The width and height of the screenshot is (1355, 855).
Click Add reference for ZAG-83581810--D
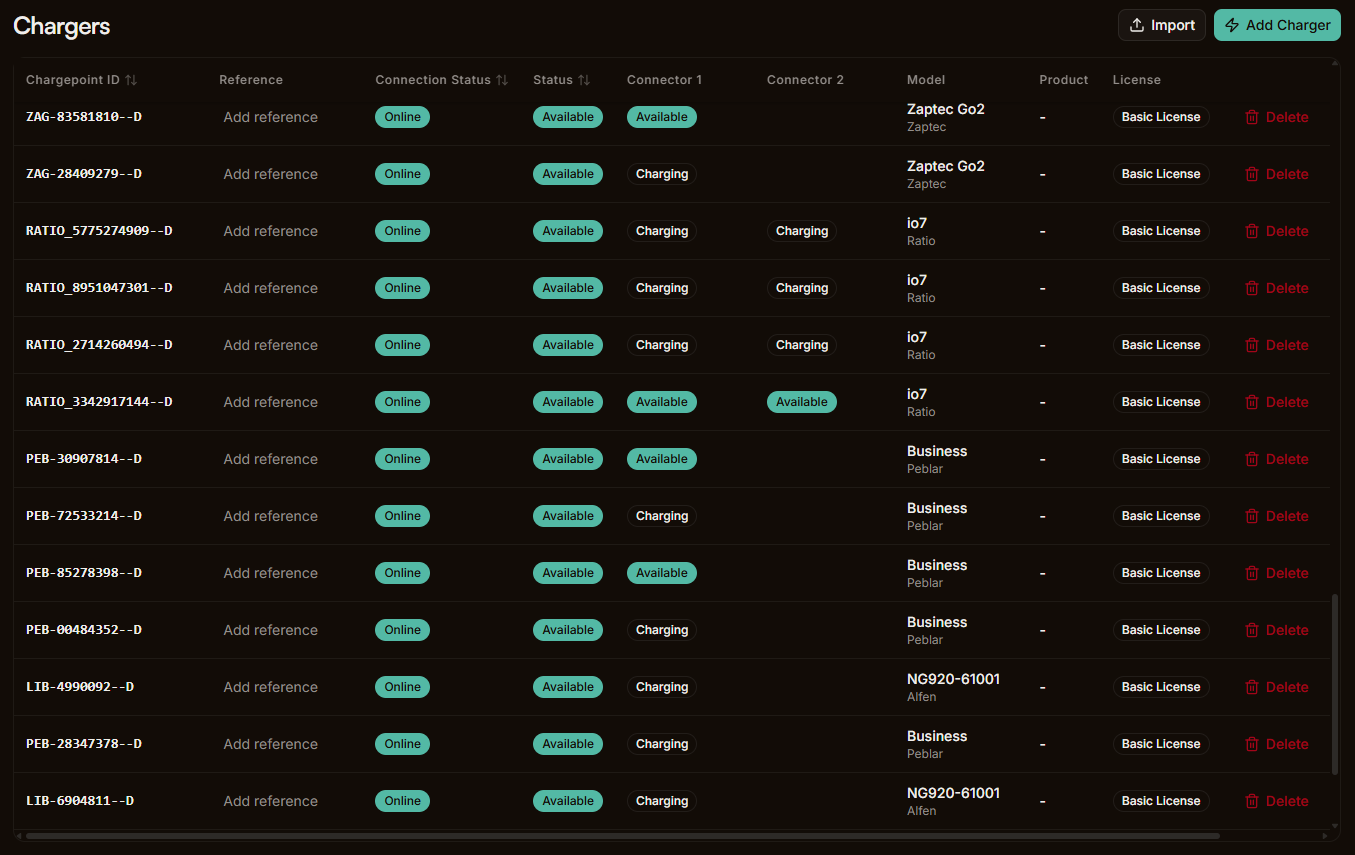[x=270, y=117]
